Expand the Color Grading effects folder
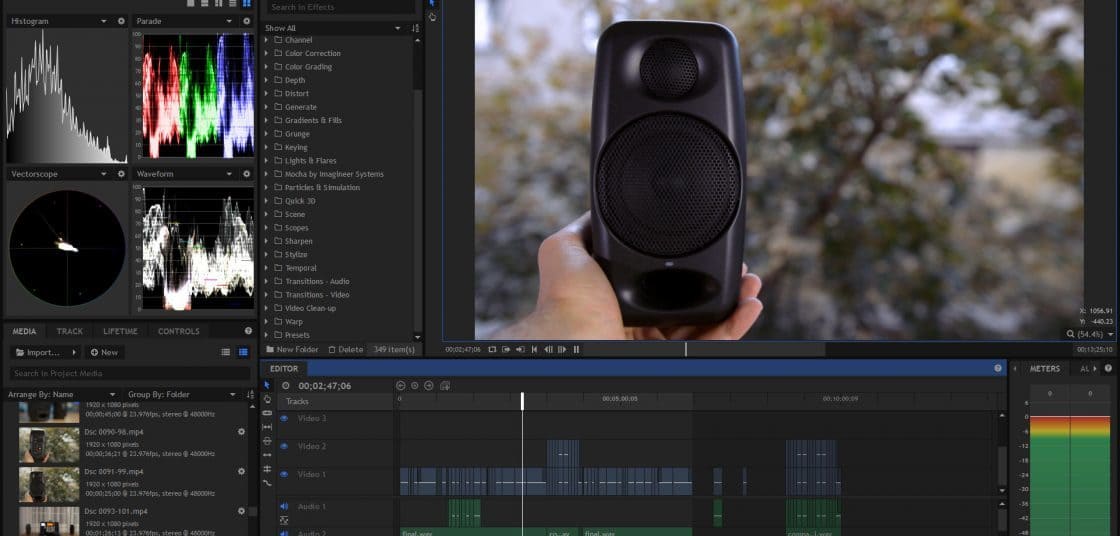1120x536 pixels. (266, 66)
